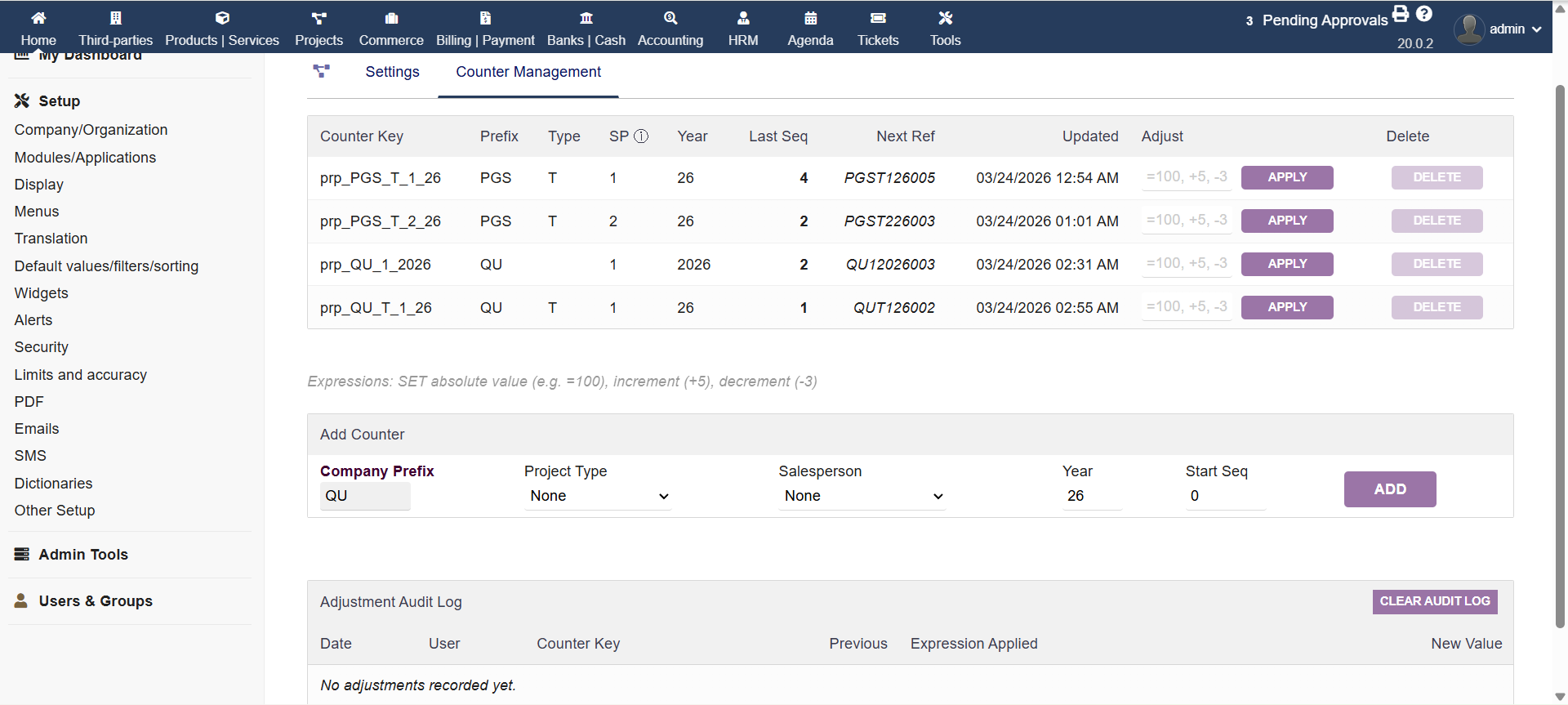Viewport: 1568px width, 705px height.
Task: Click APPLY for prp_PGS_T_1_26 counter
Action: [x=1286, y=177]
